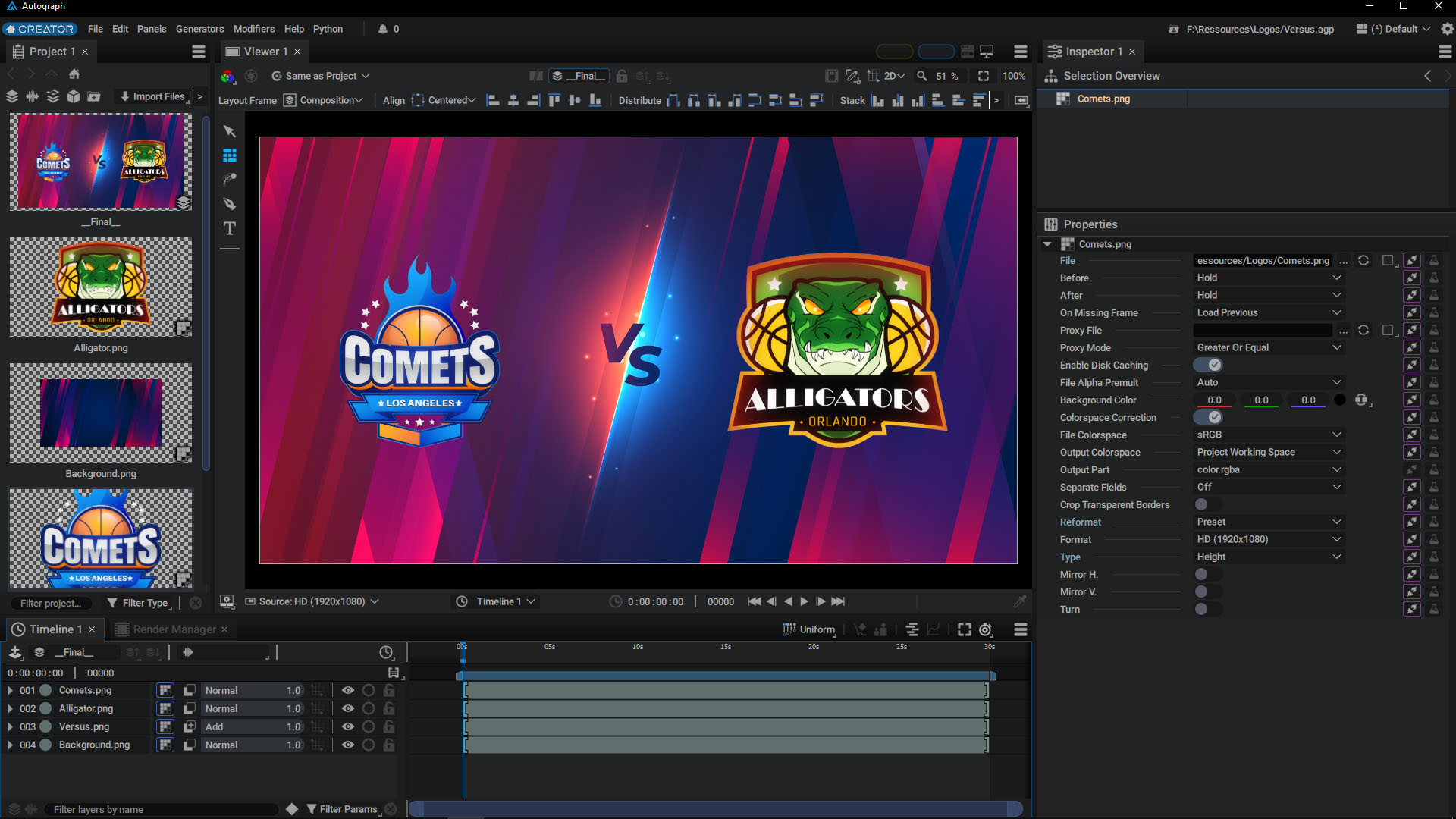Open Inspector panel hamburger menu
This screenshot has width=1456, height=819.
1445,52
